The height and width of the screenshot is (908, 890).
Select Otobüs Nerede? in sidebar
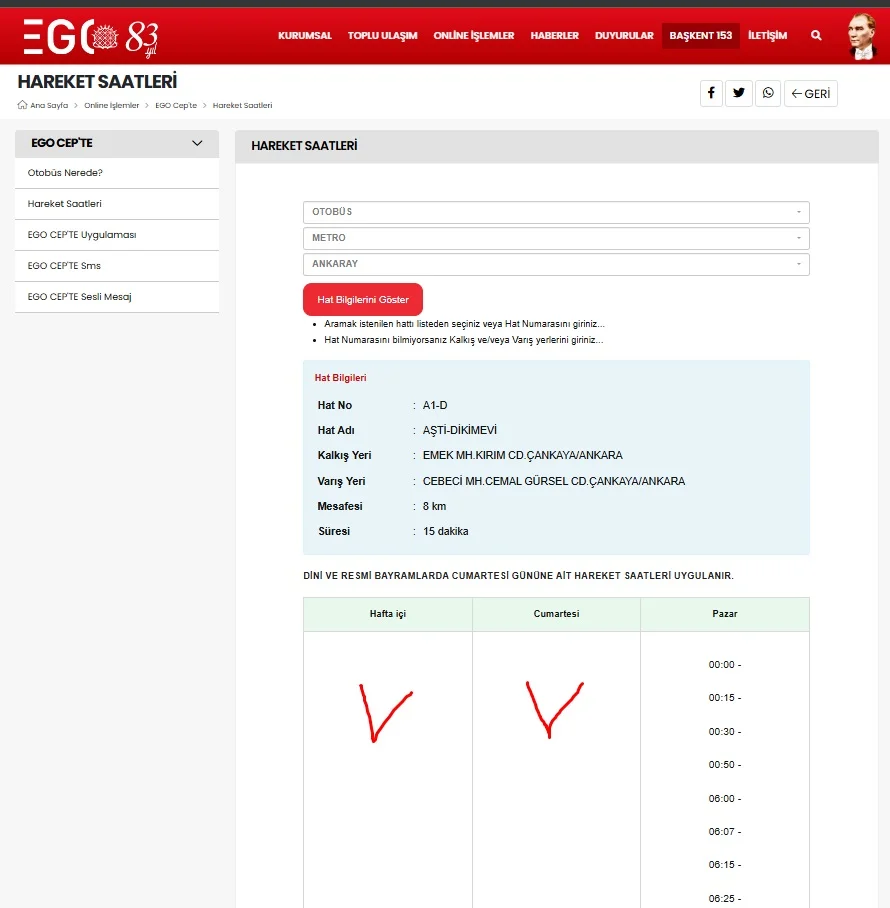pyautogui.click(x=66, y=173)
